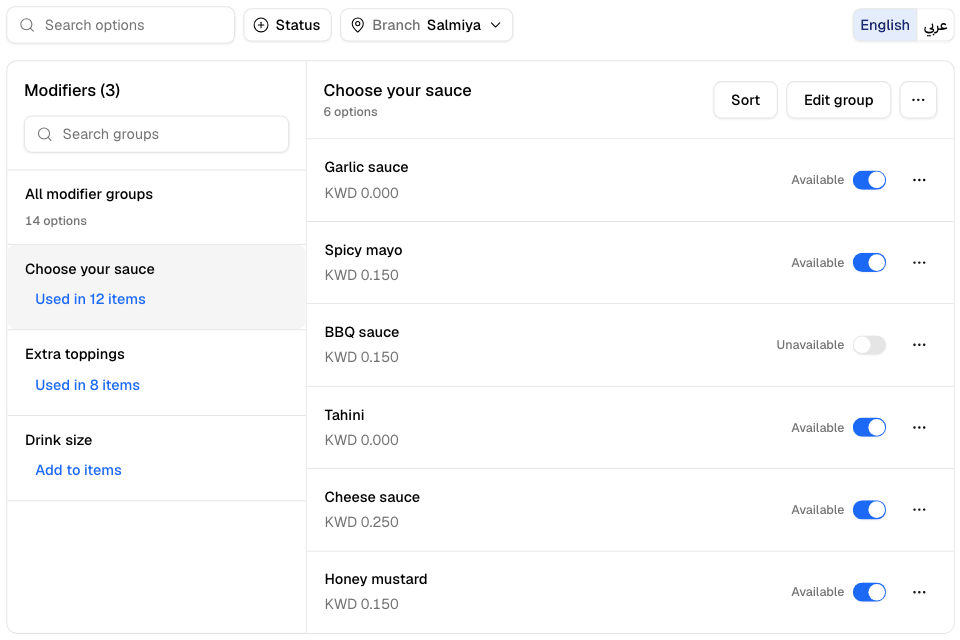Image resolution: width=960 pixels, height=640 pixels.
Task: Select the Drink size group
Action: (x=157, y=458)
